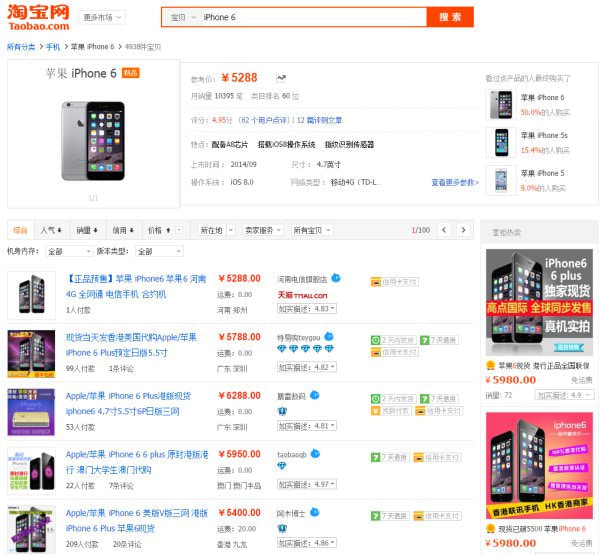The width and height of the screenshot is (600, 555).
Task: Click the Tmall logo under 河南电信旗舰店
Action: 302,295
